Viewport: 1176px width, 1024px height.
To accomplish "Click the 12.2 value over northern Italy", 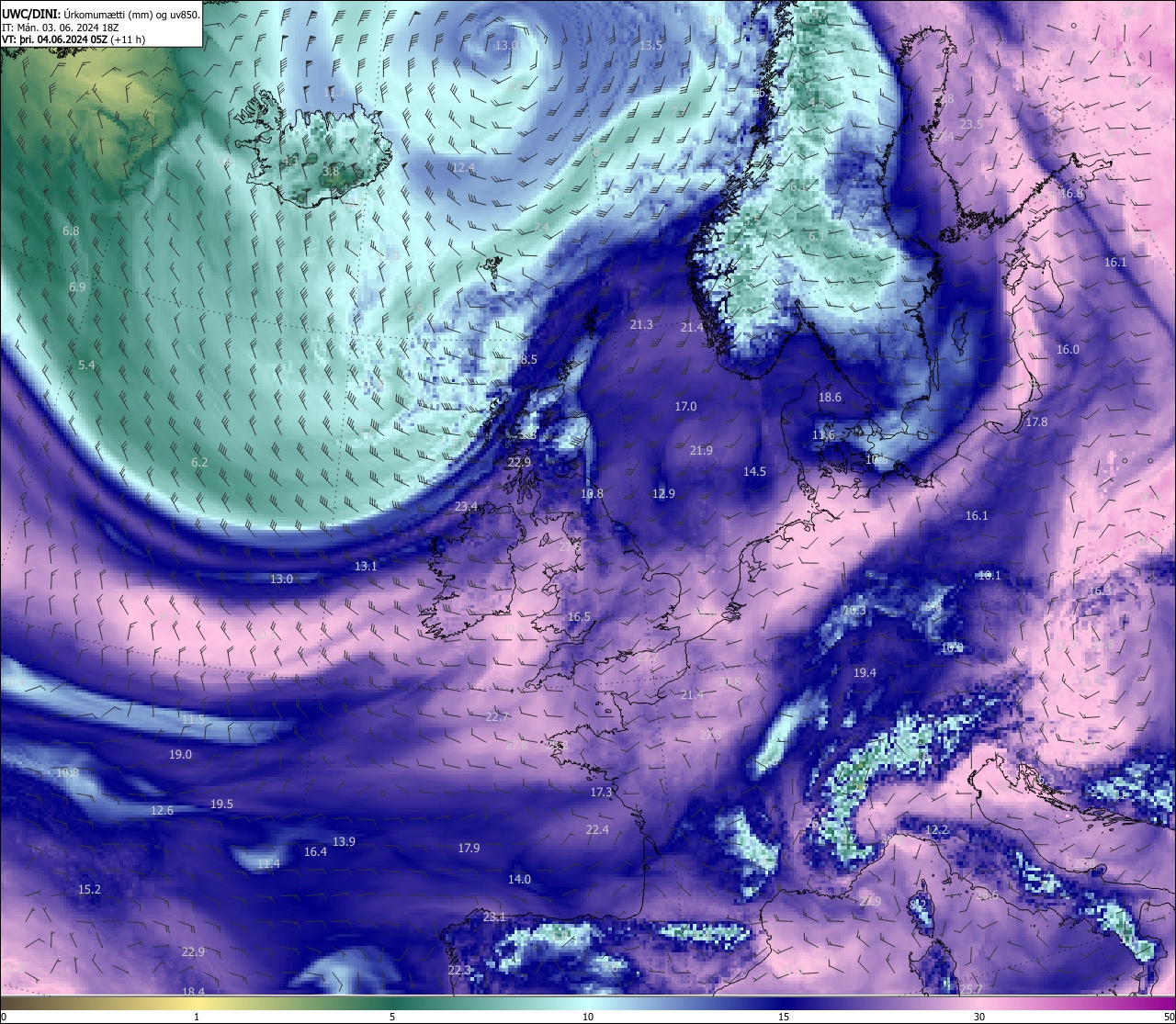I will pyautogui.click(x=936, y=830).
